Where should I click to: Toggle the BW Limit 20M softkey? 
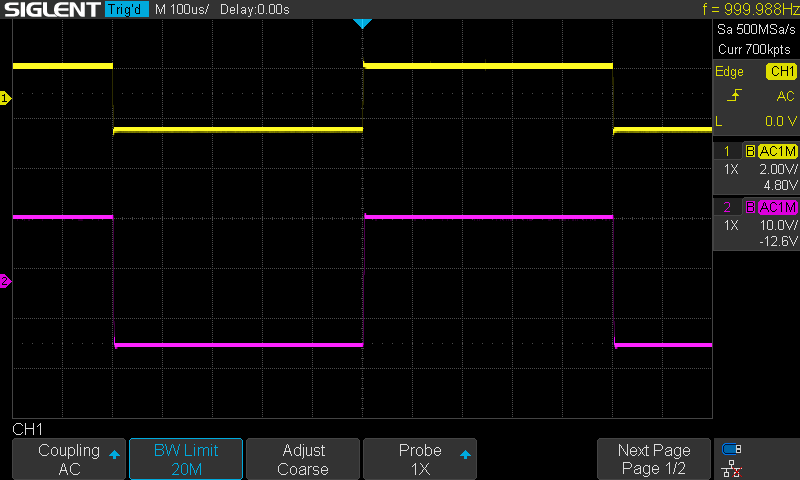click(x=186, y=459)
